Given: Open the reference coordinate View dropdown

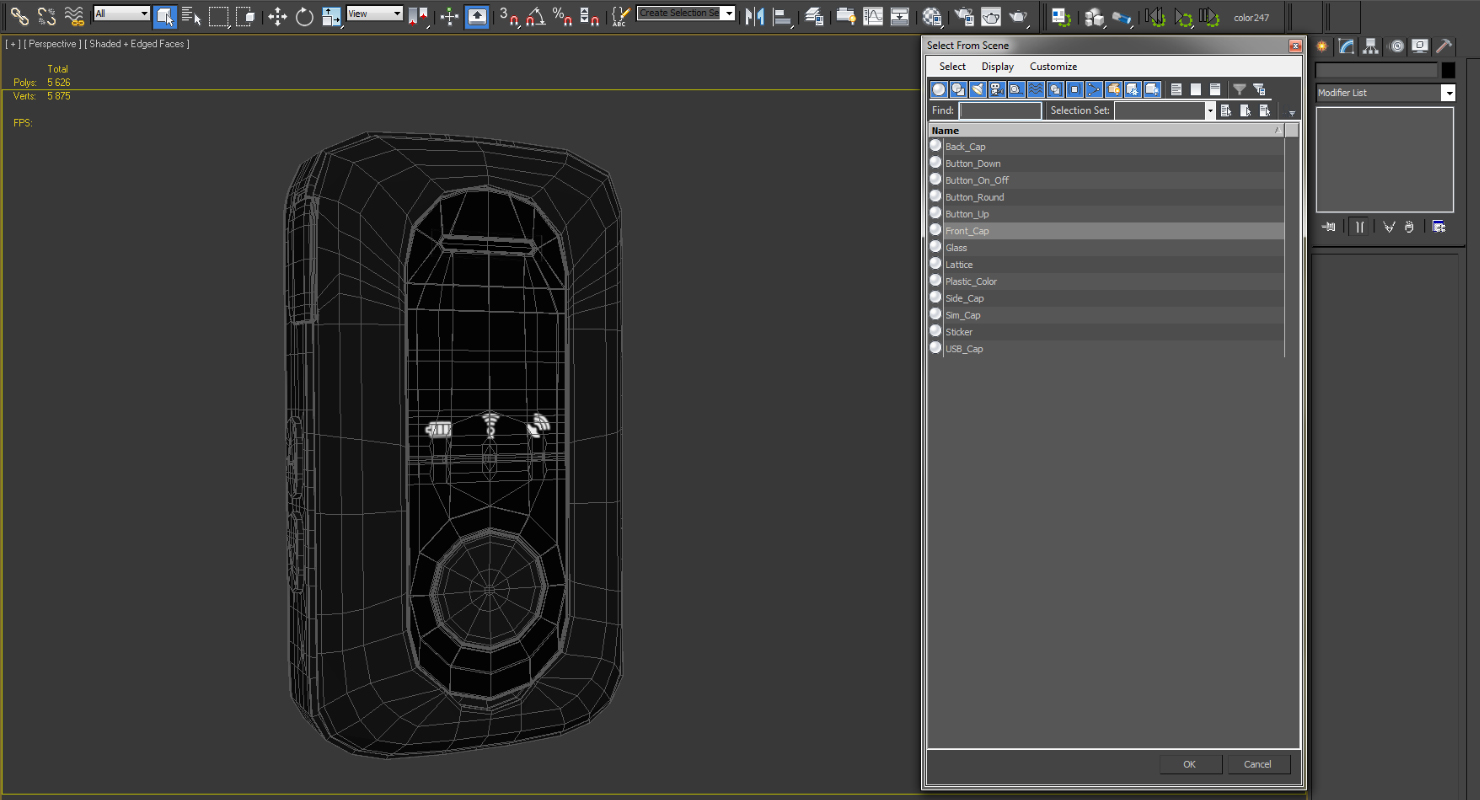Looking at the screenshot, I should coord(375,13).
